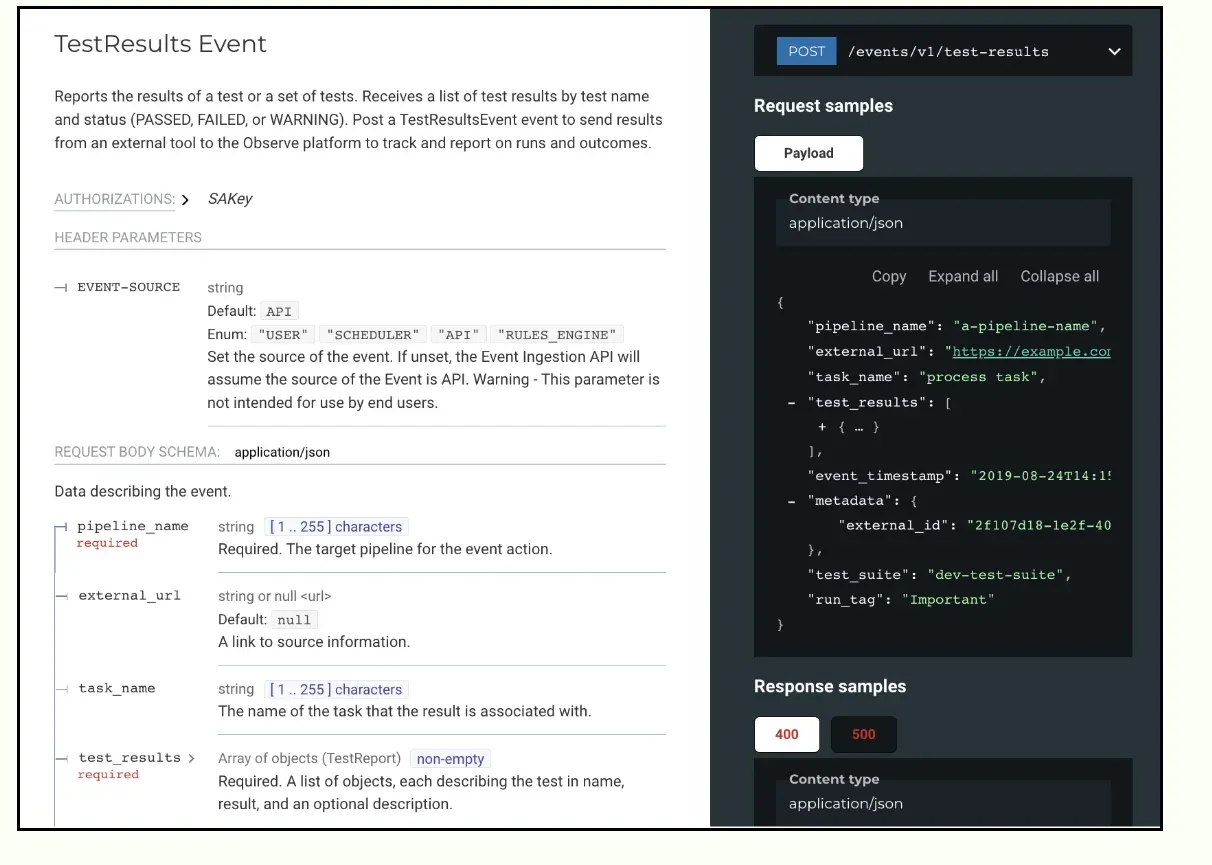
Task: Click the required label under test_results
Action: [x=108, y=774]
